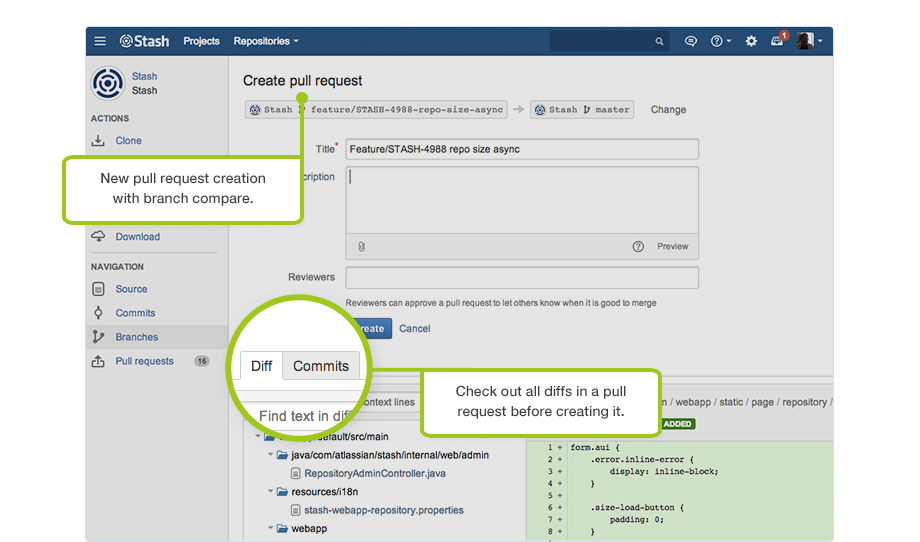Click the resources/i18n folder icon
The image size is (920, 542).
282,492
